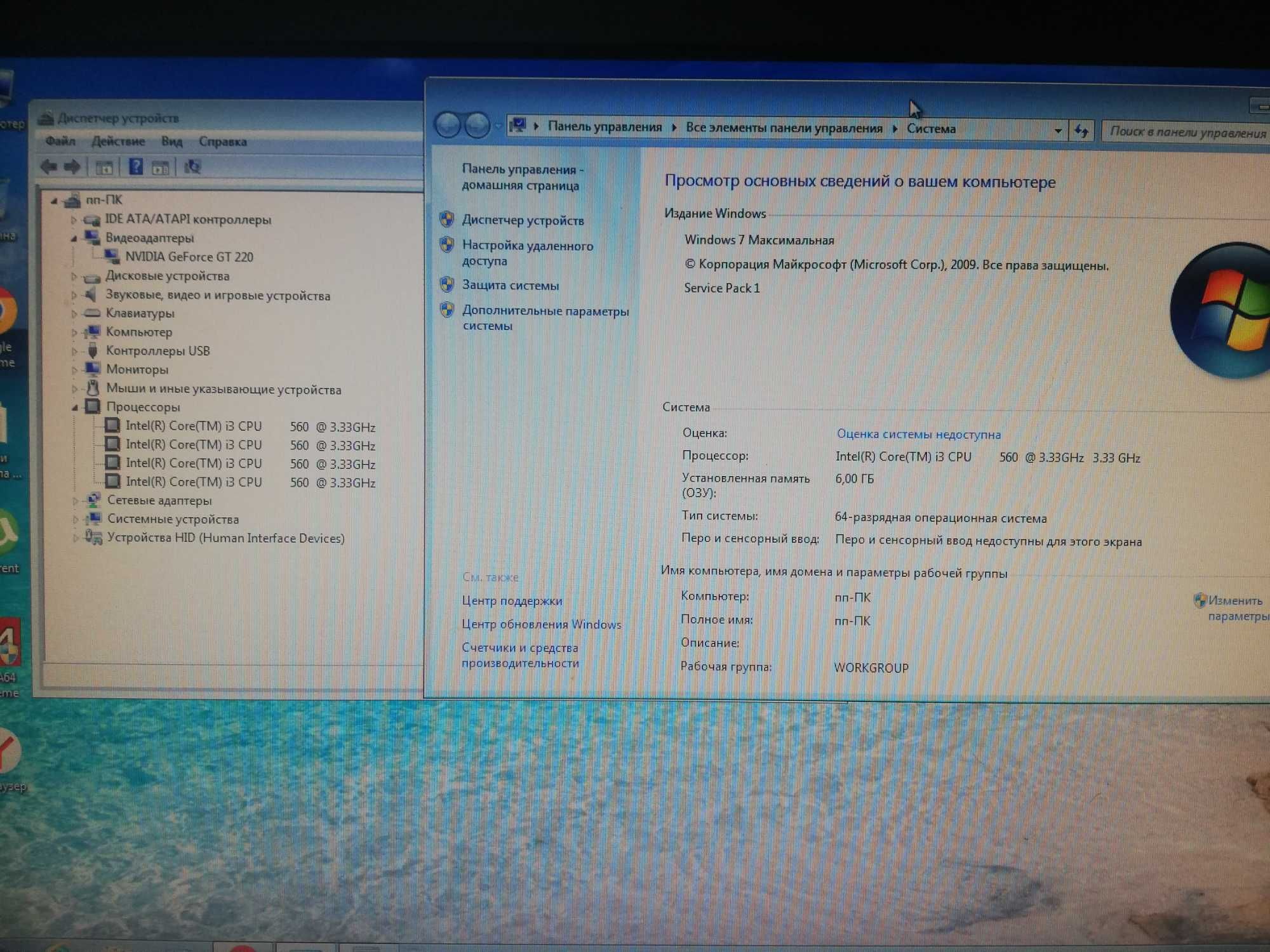
Task: Collapse the Процессоры node
Action: click(x=75, y=407)
